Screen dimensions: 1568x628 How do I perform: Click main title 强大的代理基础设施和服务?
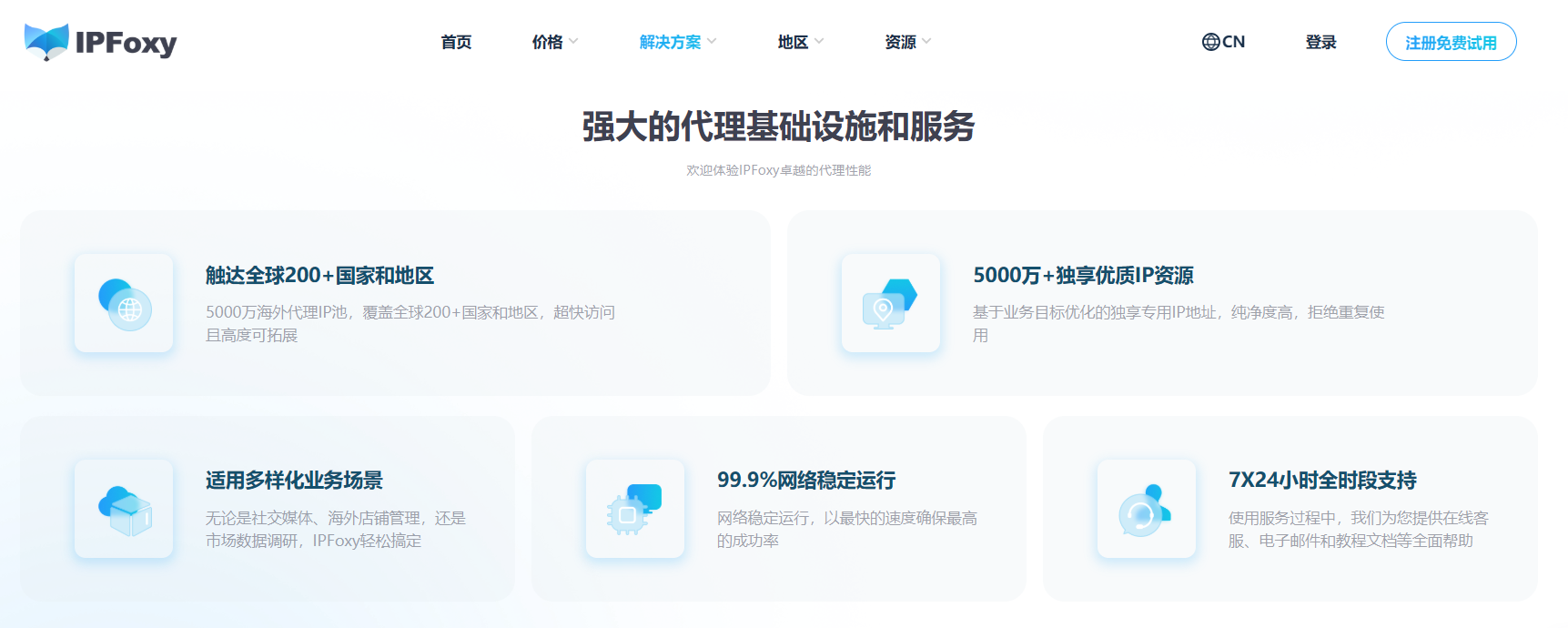(779, 127)
